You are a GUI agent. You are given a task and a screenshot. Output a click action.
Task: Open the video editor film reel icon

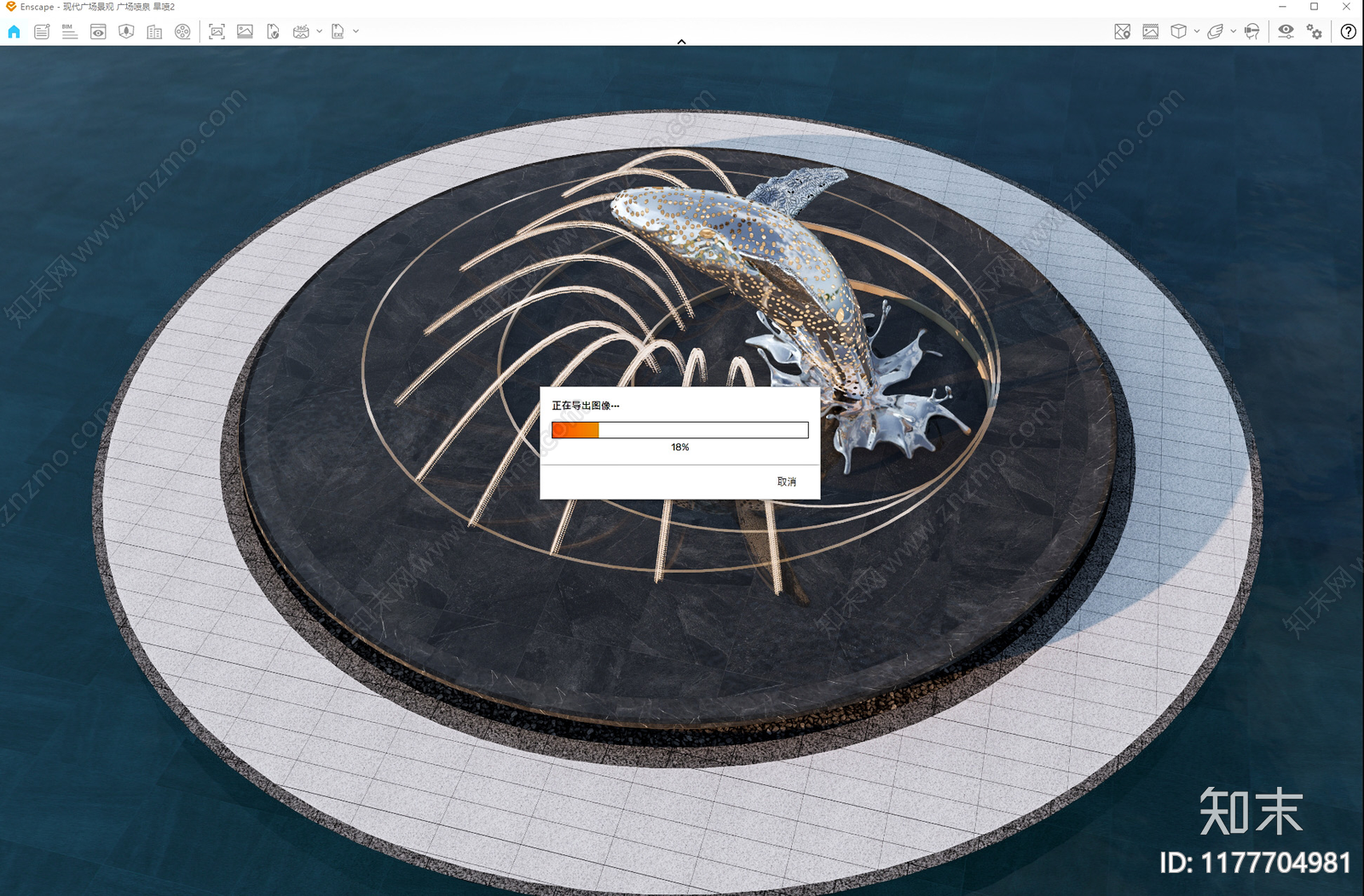[182, 32]
